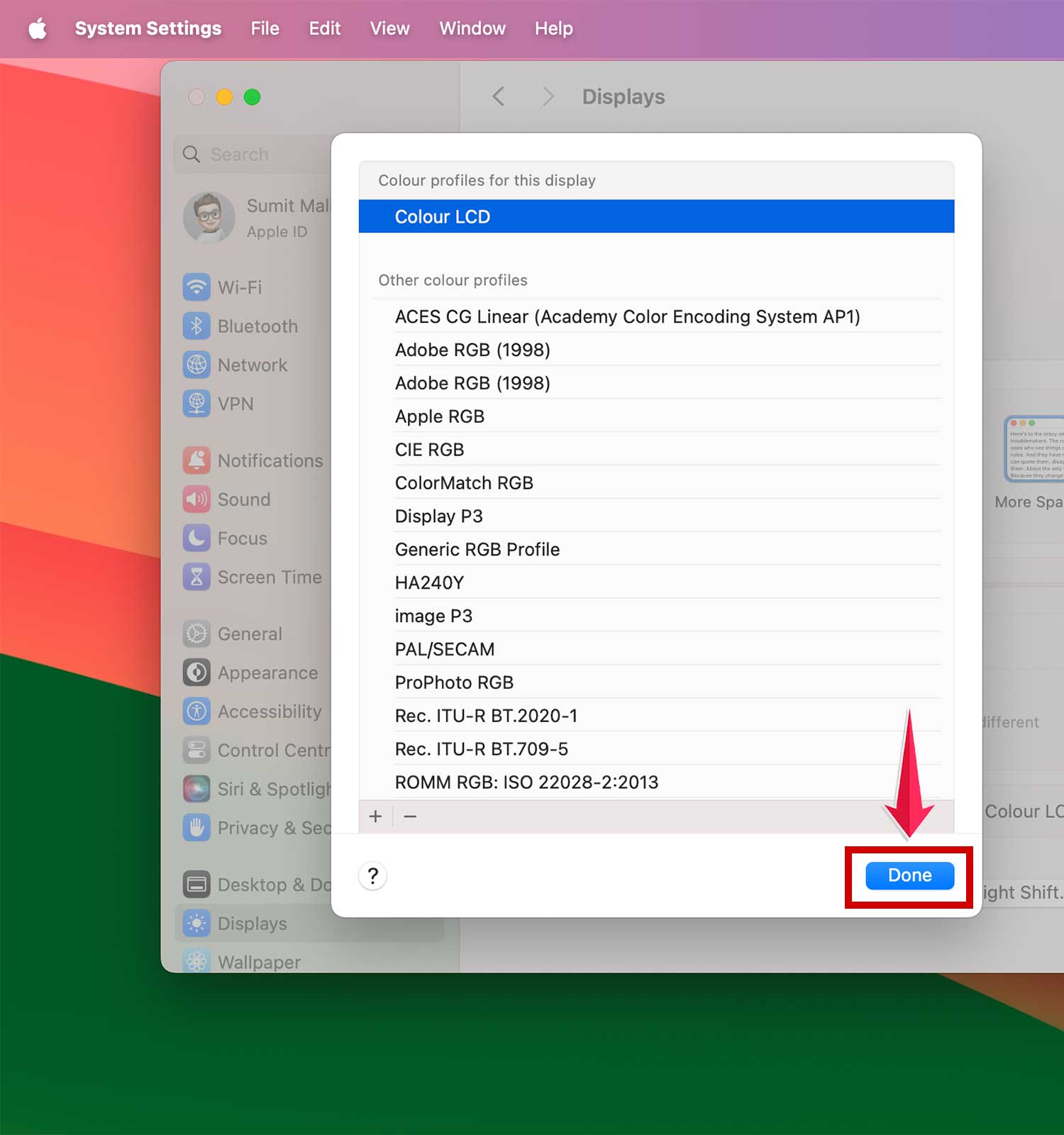This screenshot has width=1064, height=1135.
Task: Choose the Generic RGB Profile entry
Action: pos(477,549)
